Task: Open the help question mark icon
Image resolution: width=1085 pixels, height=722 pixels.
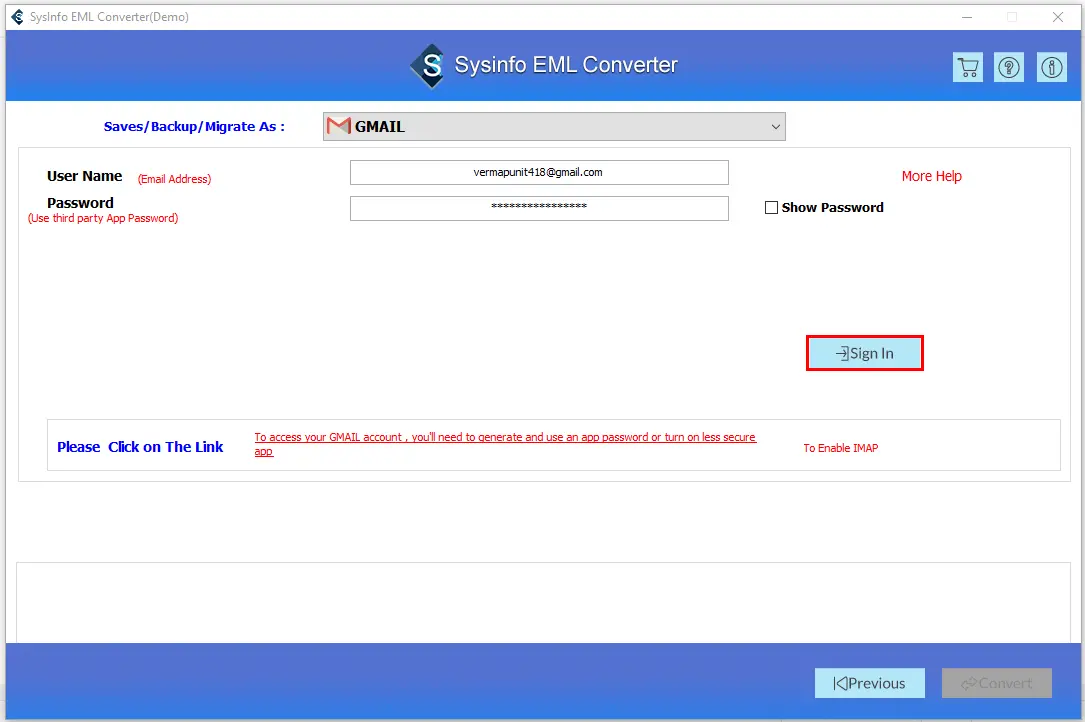Action: pyautogui.click(x=1009, y=67)
